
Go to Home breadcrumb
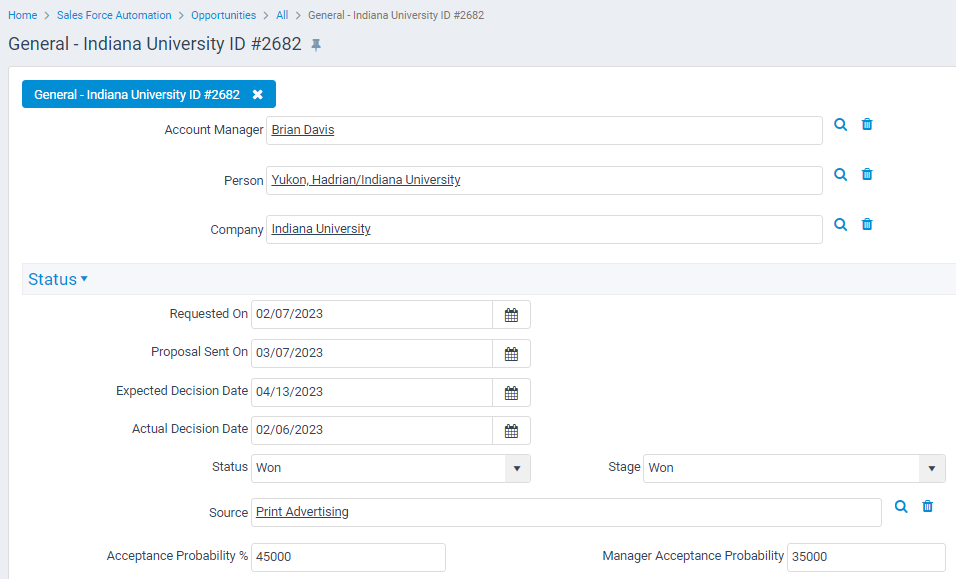[23, 15]
